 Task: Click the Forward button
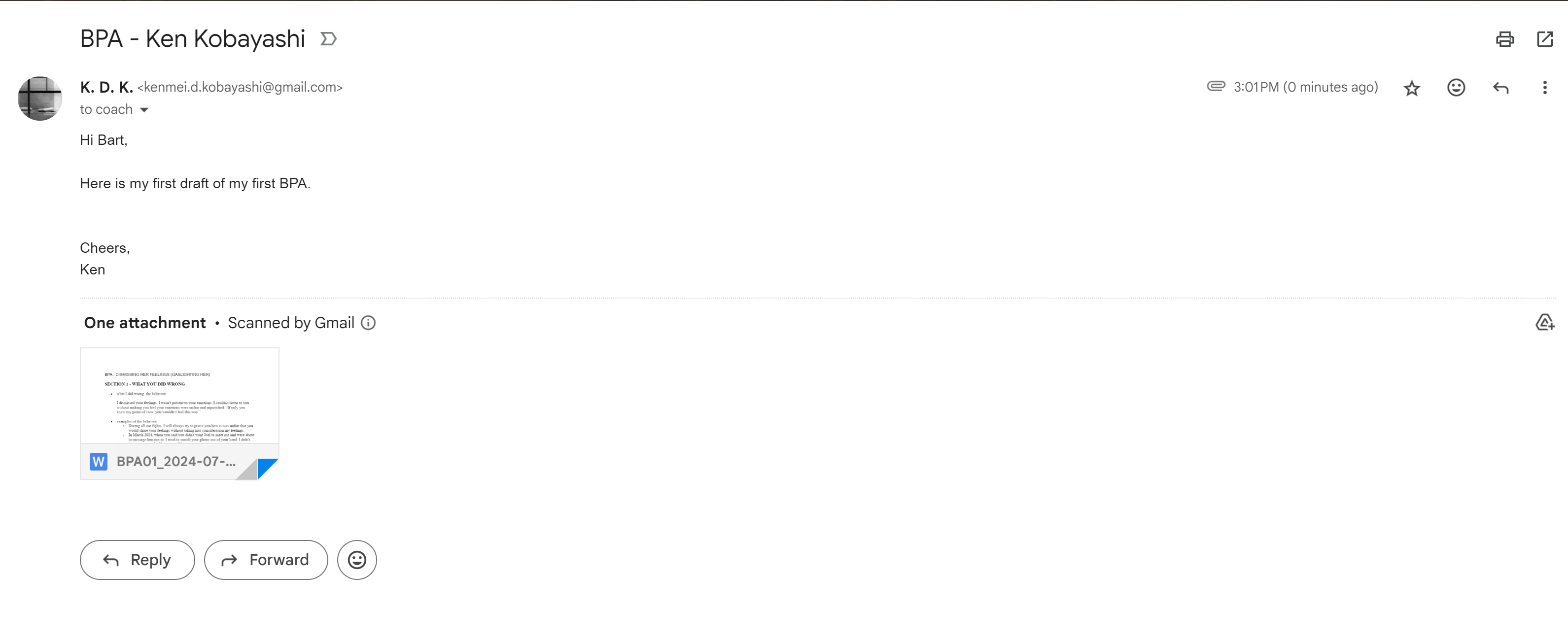tap(266, 560)
